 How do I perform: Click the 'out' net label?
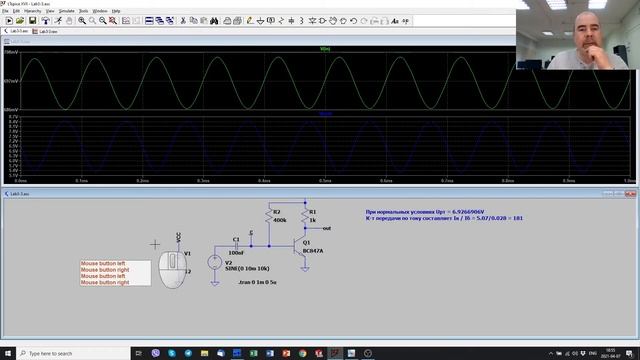tap(327, 228)
